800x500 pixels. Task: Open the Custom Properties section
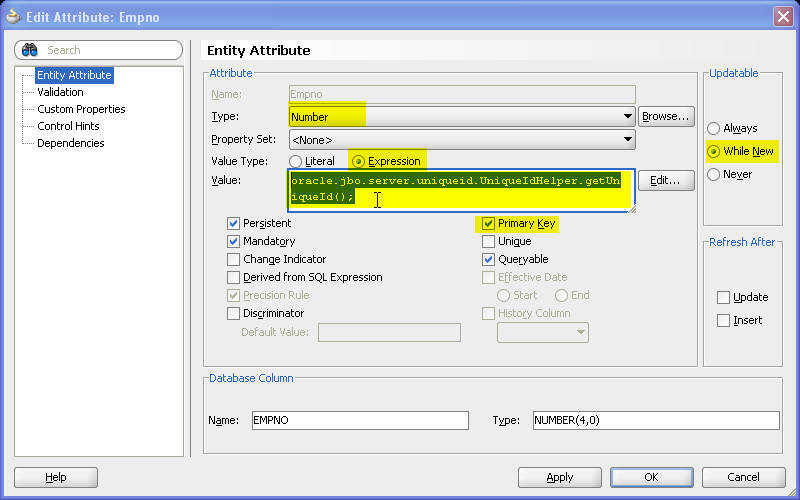pyautogui.click(x=81, y=109)
